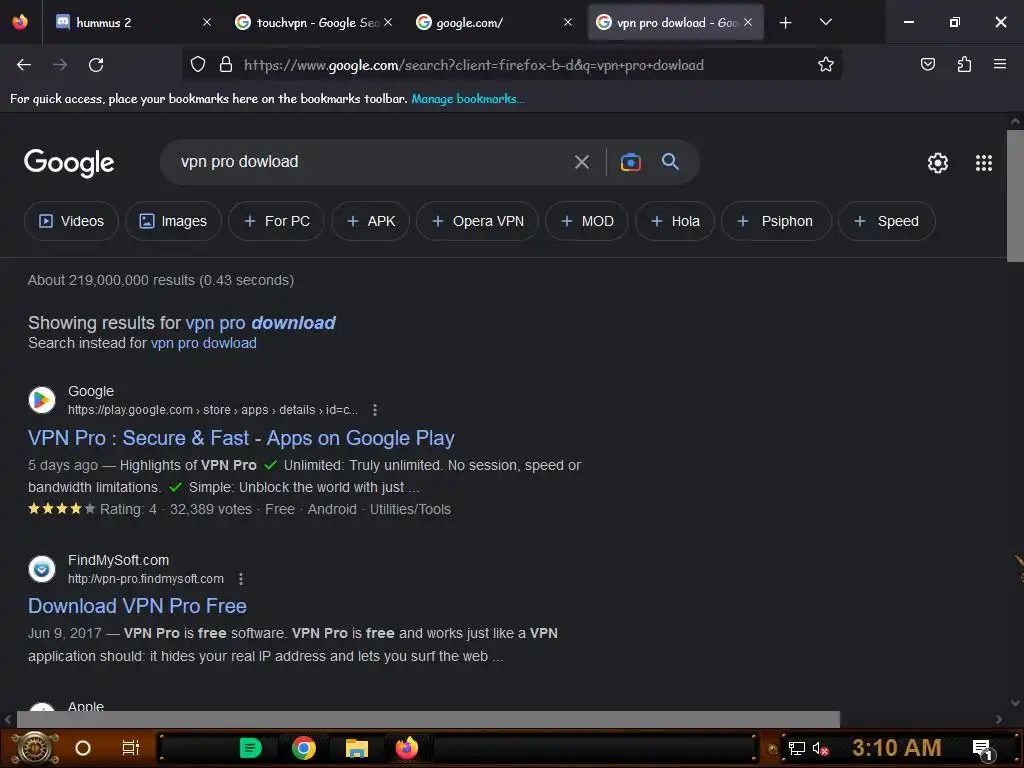This screenshot has height=768, width=1024.
Task: Open Task View on taskbar
Action: coord(131,748)
